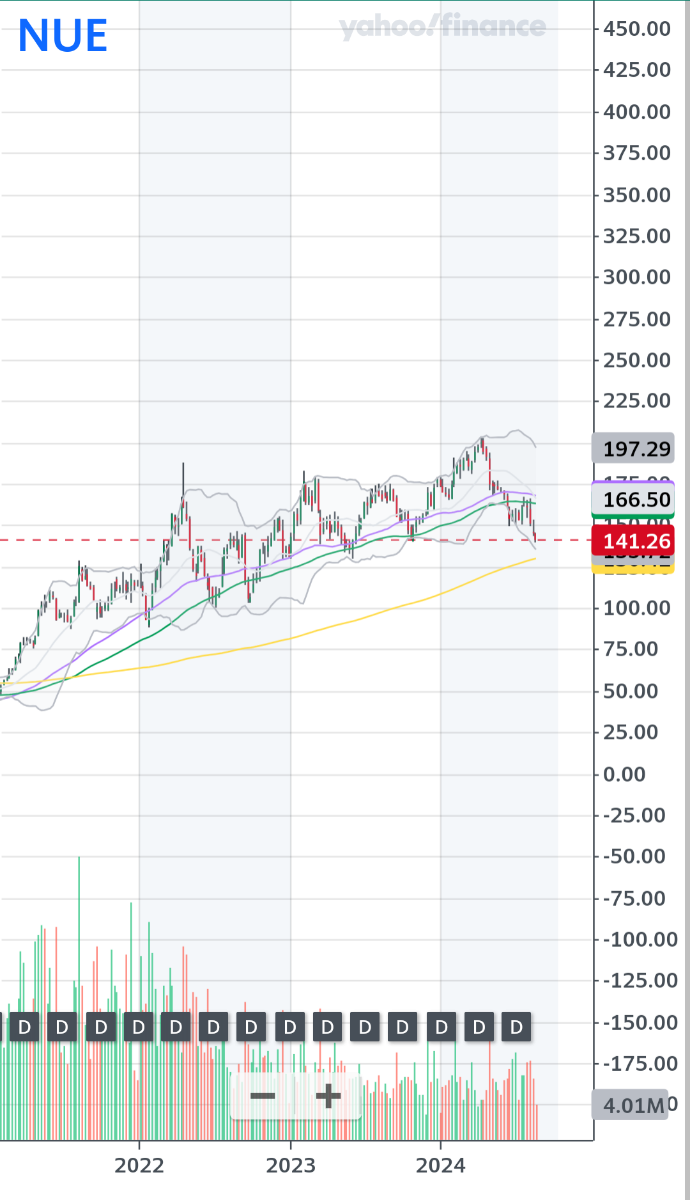Click the 2023 year label on time axis
Screen dimensions: 690x1200
click(x=290, y=1166)
